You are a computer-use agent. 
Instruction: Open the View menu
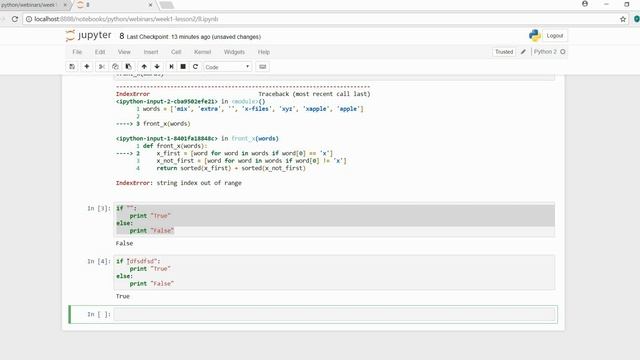124,52
